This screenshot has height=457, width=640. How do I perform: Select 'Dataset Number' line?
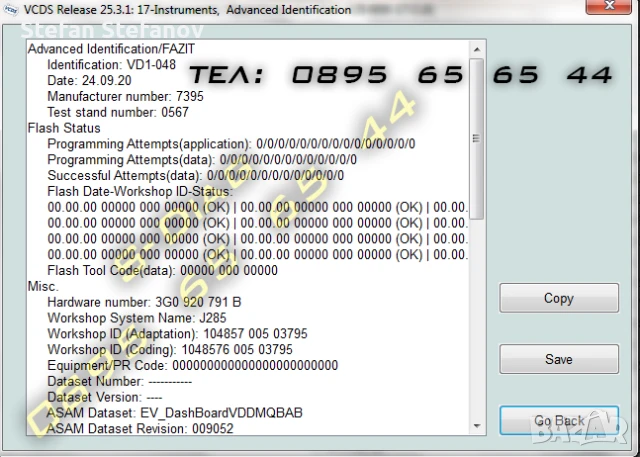[120, 382]
